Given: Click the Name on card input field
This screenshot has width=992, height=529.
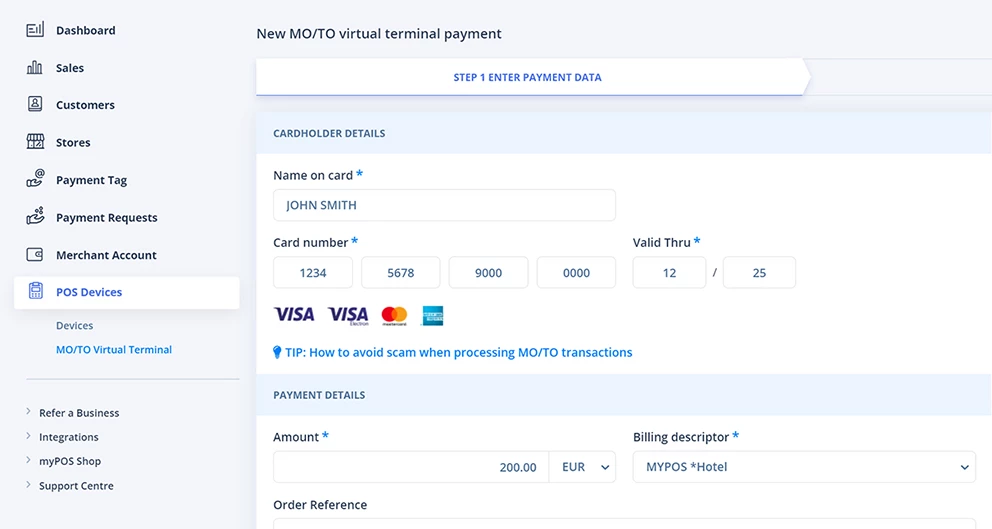Looking at the screenshot, I should [x=444, y=205].
